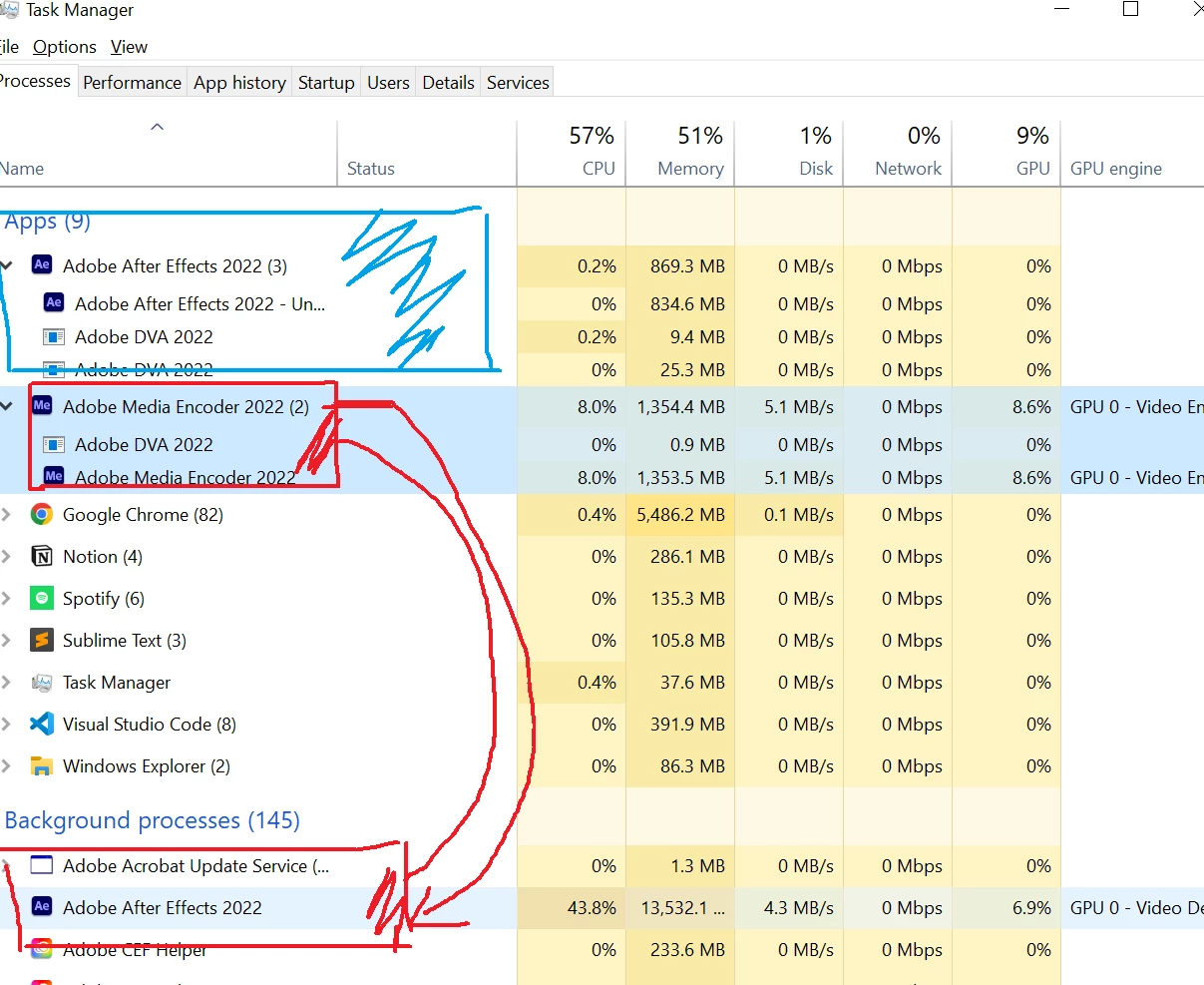Open the Startup tab
Viewport: 1204px width, 985px height.
326,83
